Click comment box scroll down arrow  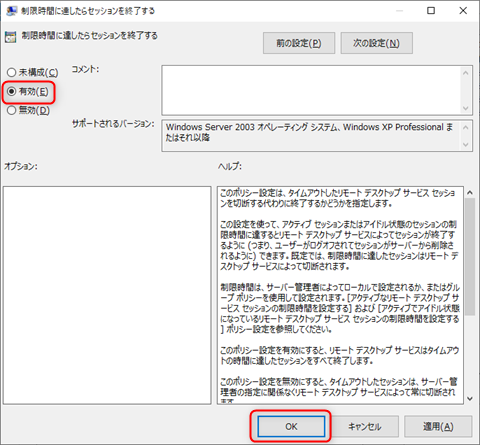(466, 108)
